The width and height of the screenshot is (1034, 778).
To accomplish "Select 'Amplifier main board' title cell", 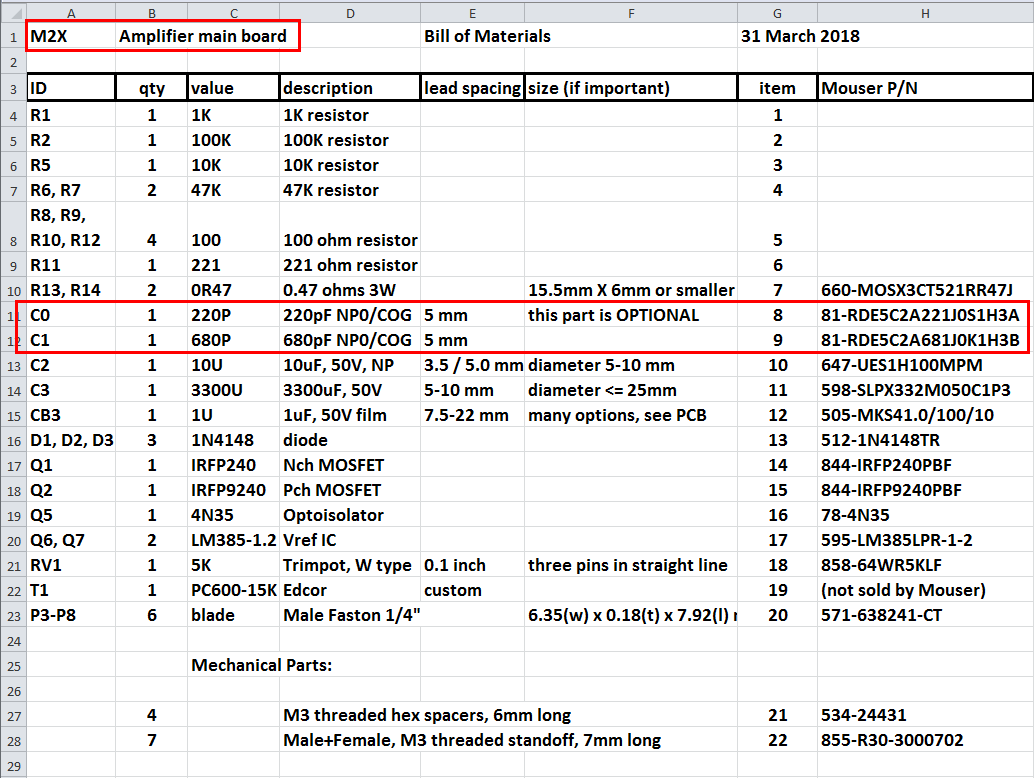I will coord(202,36).
